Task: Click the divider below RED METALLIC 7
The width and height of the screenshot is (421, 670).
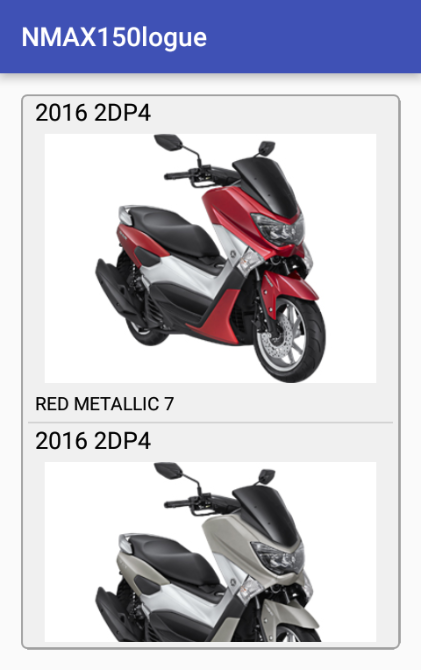Action: tap(210, 423)
